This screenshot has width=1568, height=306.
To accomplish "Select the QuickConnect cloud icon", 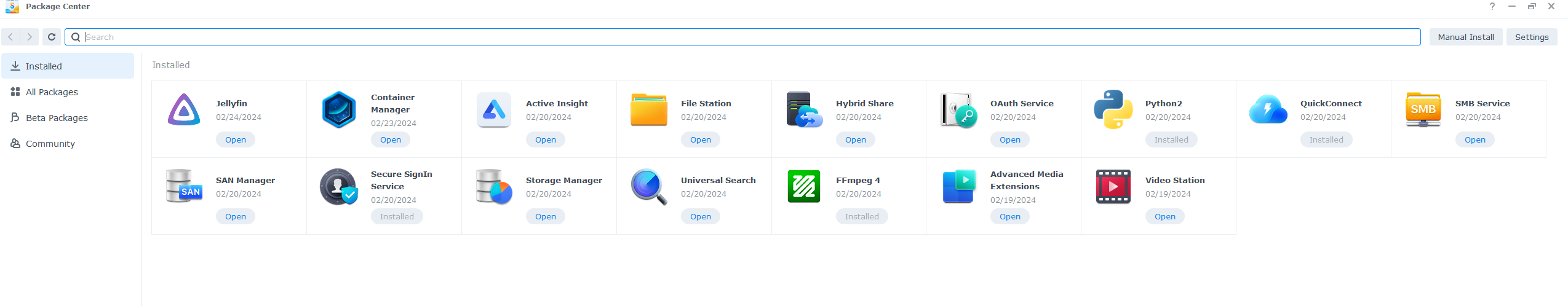I will 1268,110.
